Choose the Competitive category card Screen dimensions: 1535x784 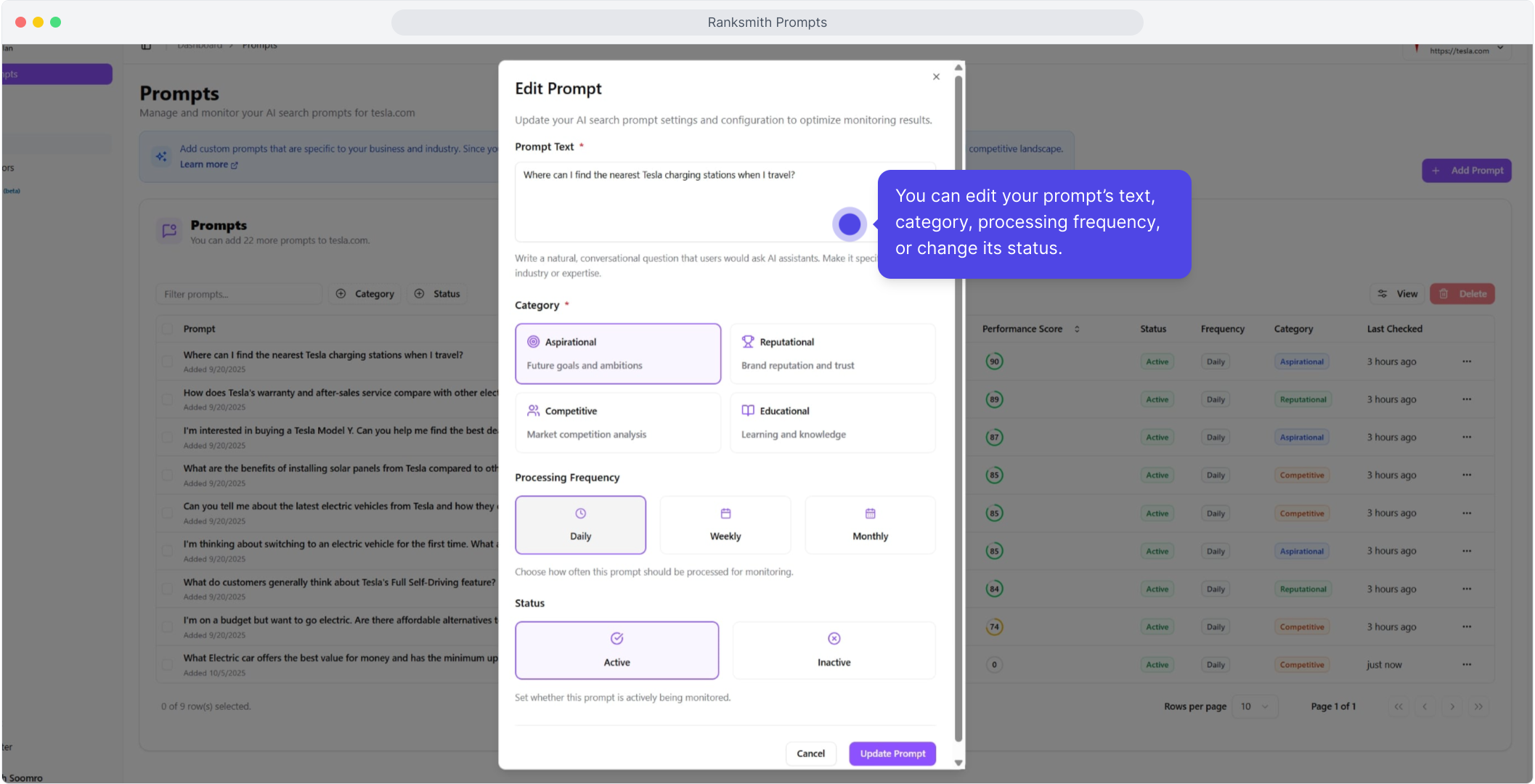(618, 422)
